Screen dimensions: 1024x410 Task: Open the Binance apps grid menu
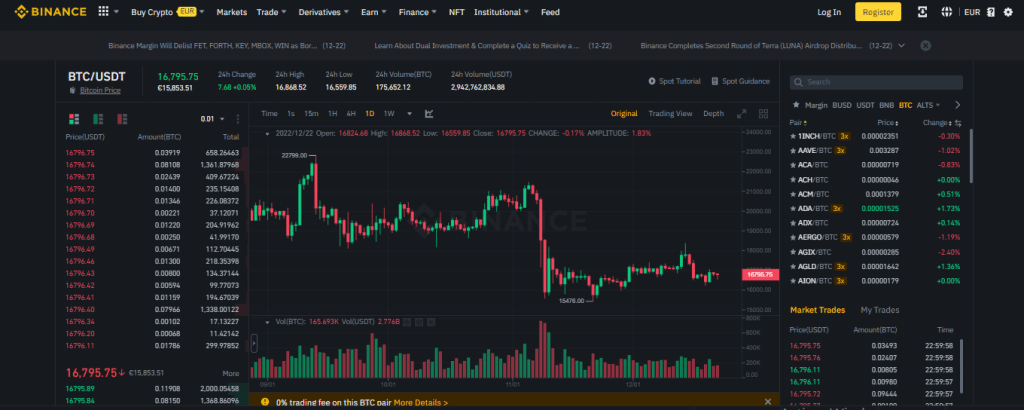click(105, 12)
